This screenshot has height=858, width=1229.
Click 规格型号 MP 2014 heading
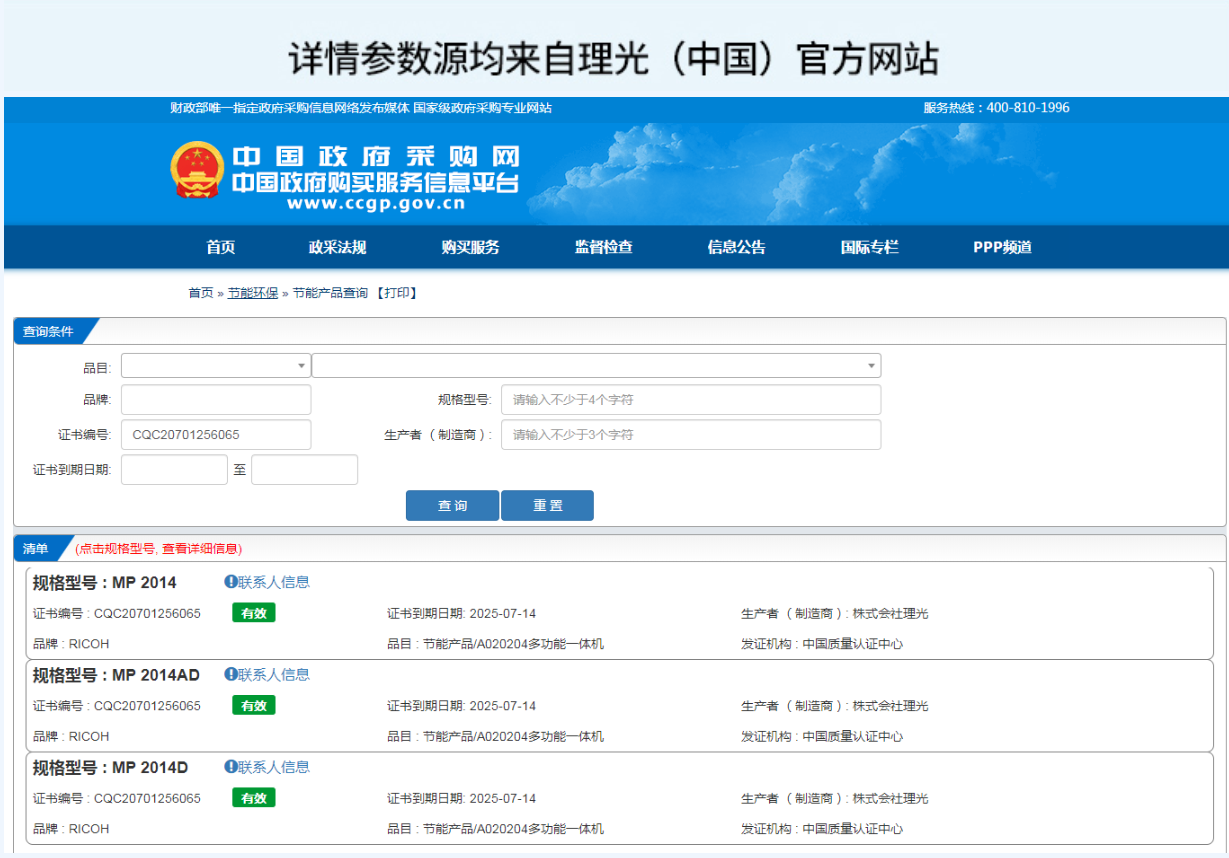[x=104, y=583]
